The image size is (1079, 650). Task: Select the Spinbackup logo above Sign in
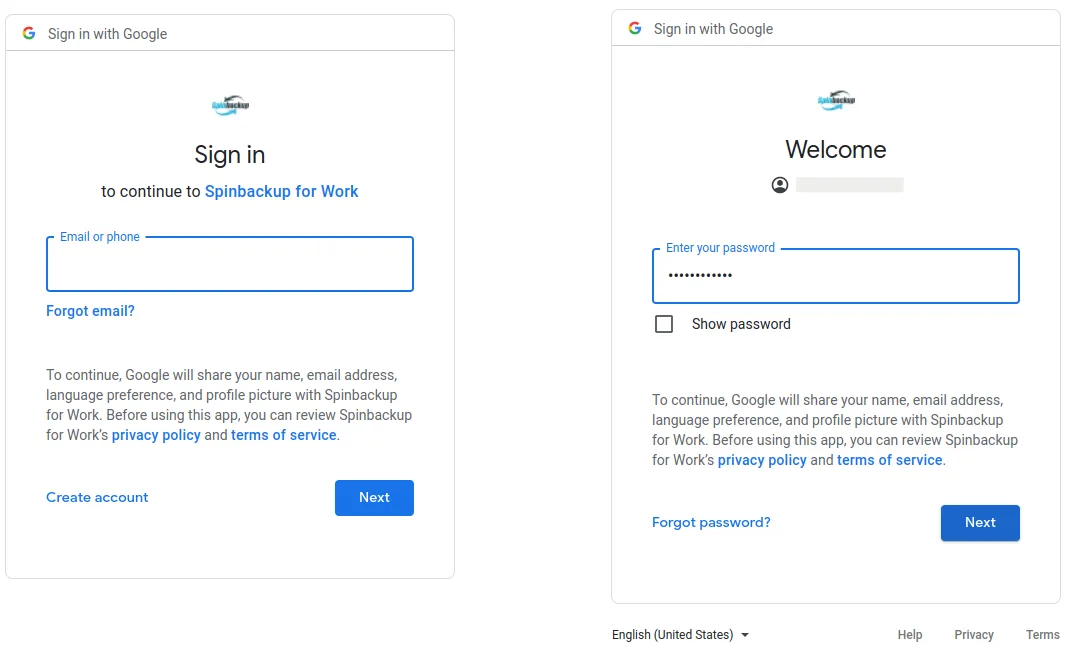click(229, 104)
